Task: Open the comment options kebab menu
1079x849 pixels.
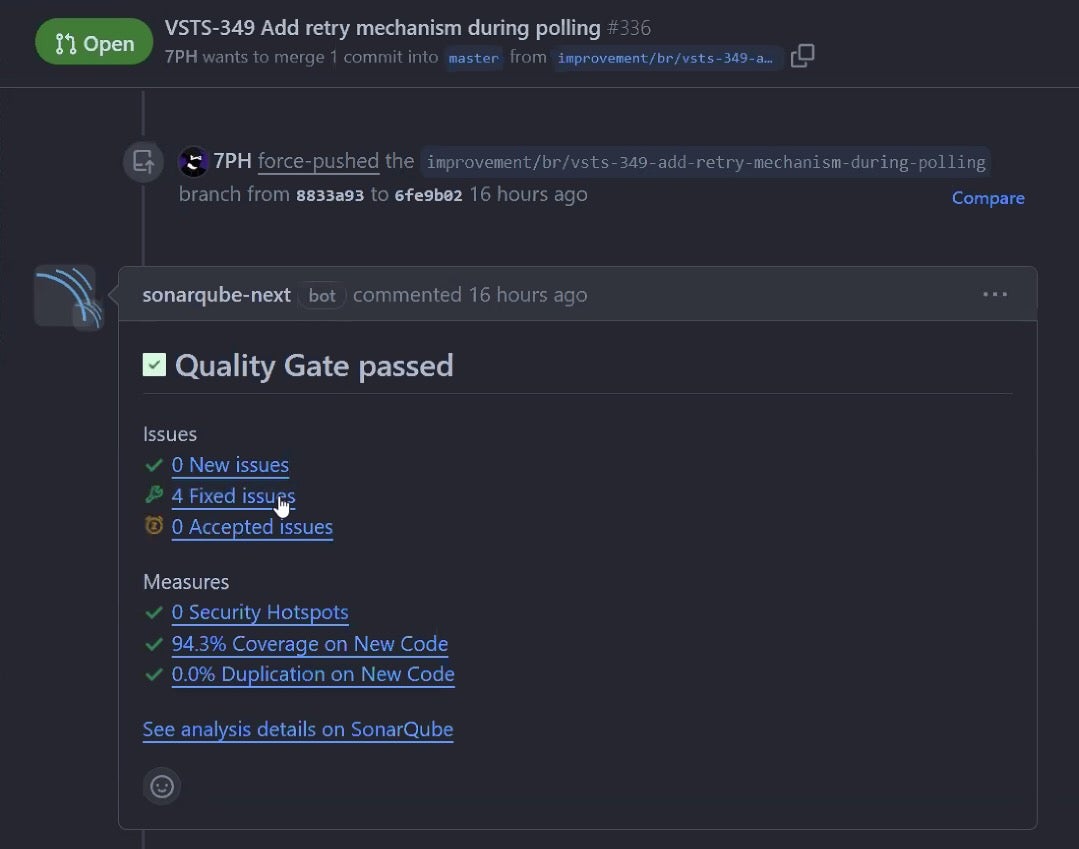Action: pos(995,293)
